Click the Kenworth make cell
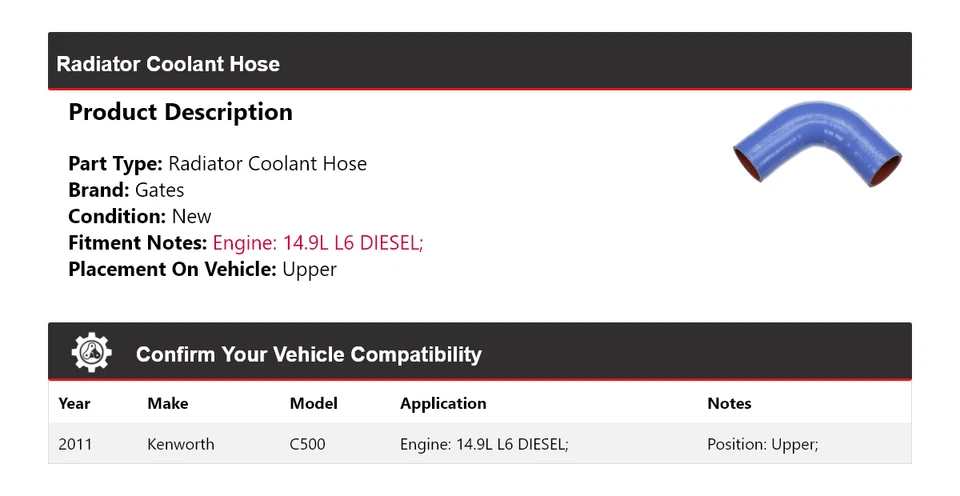Screen dimensions: 960x496 click(x=181, y=444)
